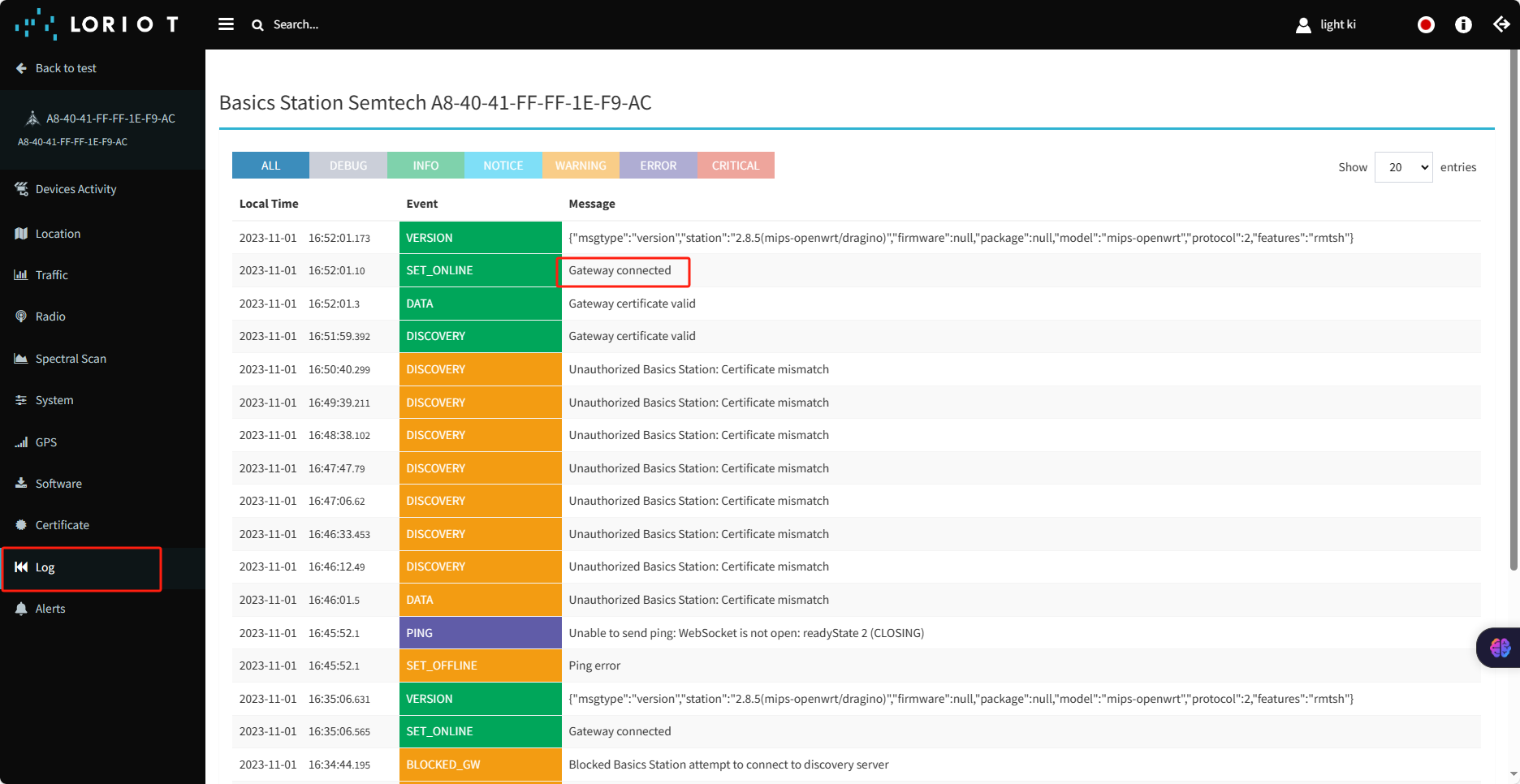This screenshot has height=784, width=1520.
Task: Click Gateway connected message at 16:52:01.10
Action: coord(620,270)
